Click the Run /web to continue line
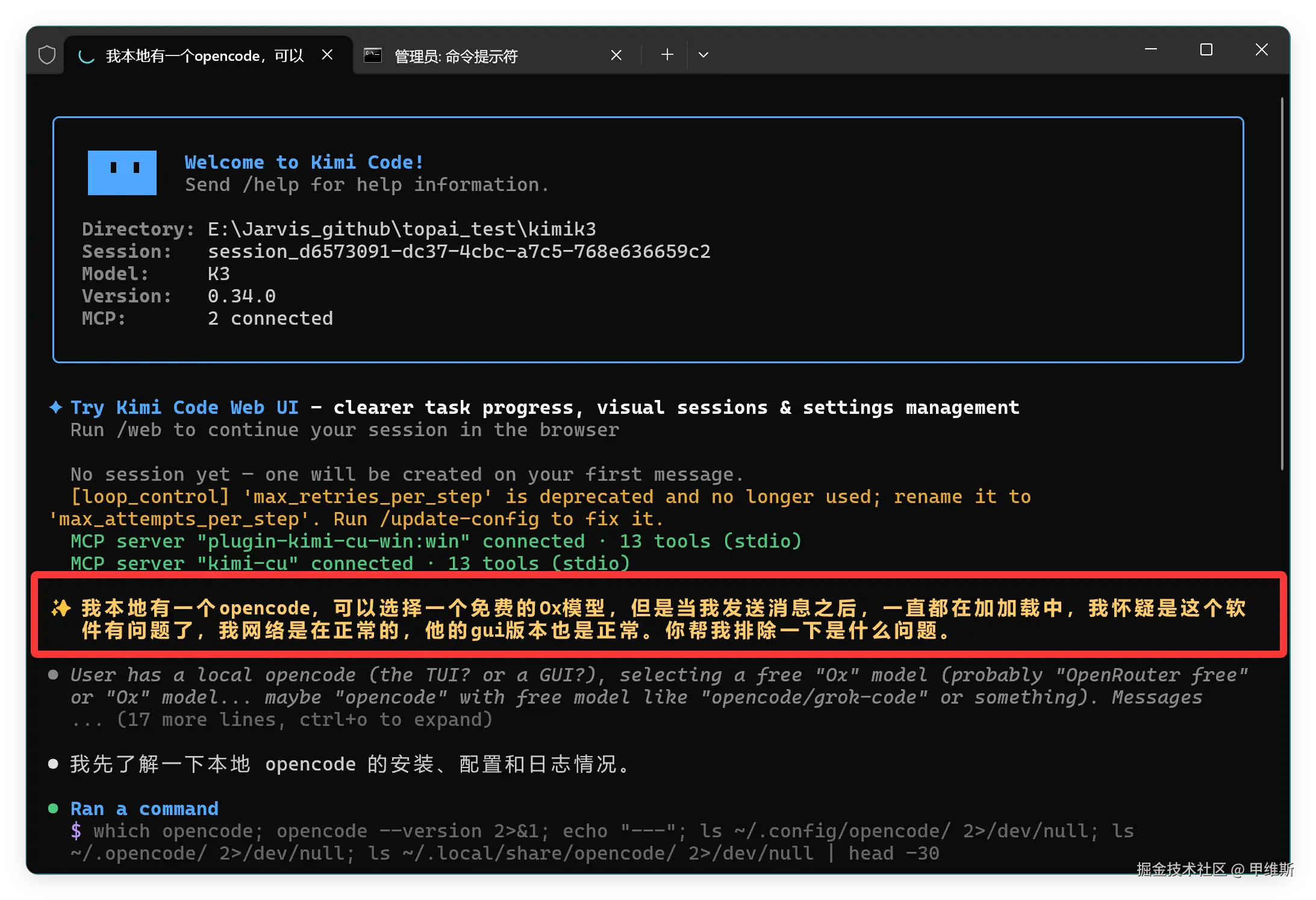This screenshot has width=1316, height=900. click(x=345, y=430)
